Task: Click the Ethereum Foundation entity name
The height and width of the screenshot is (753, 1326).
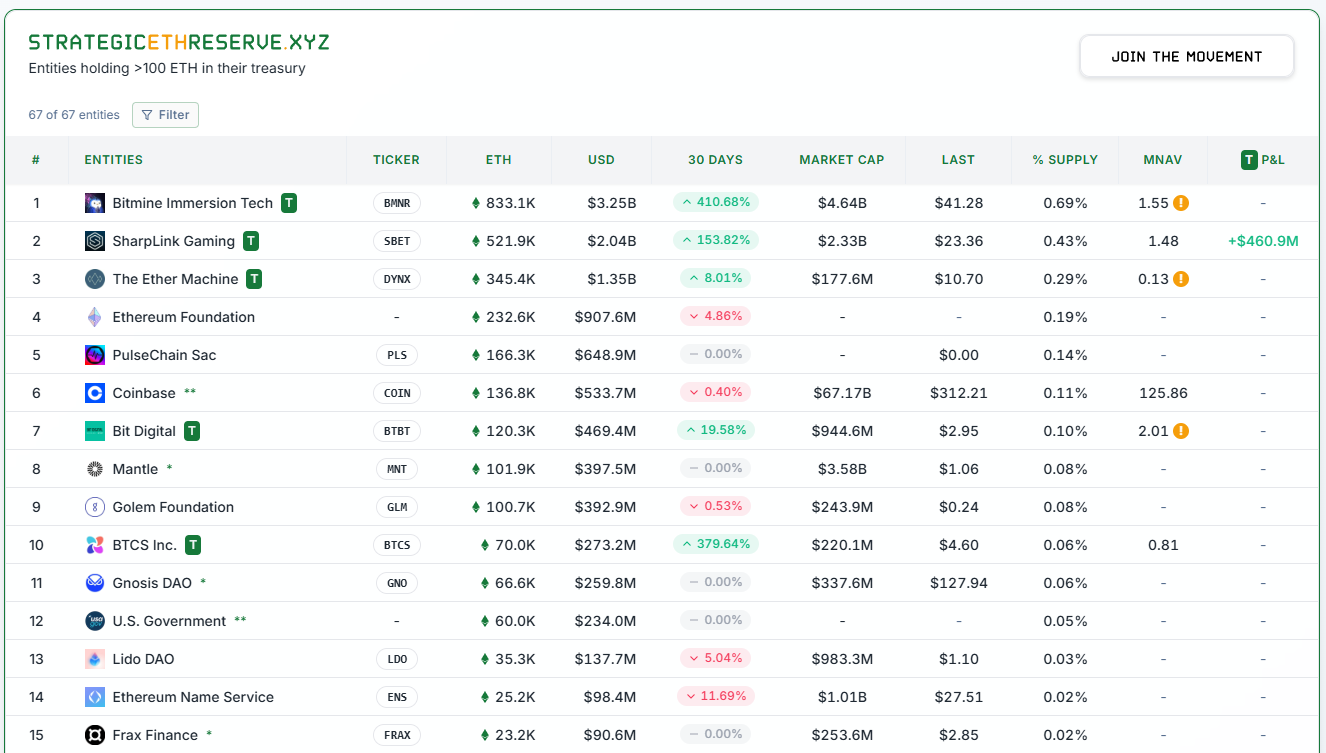Action: pyautogui.click(x=184, y=317)
